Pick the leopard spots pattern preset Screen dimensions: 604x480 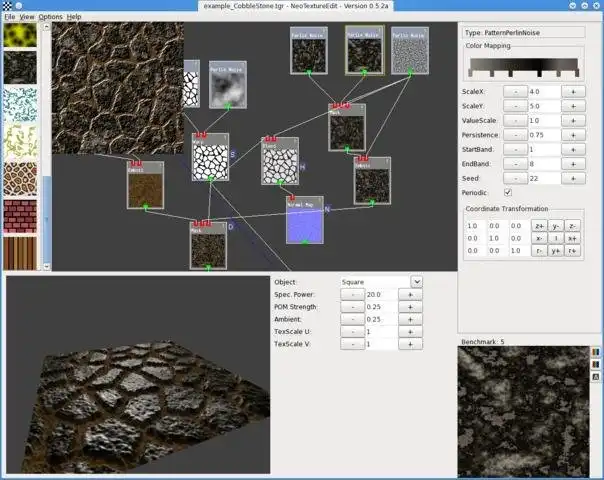click(19, 179)
